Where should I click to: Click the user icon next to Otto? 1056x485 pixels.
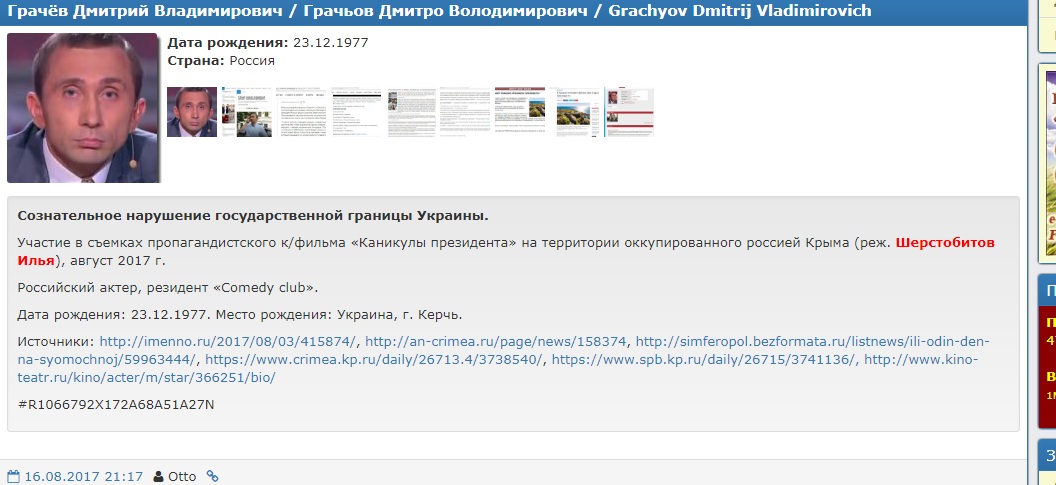[x=158, y=477]
